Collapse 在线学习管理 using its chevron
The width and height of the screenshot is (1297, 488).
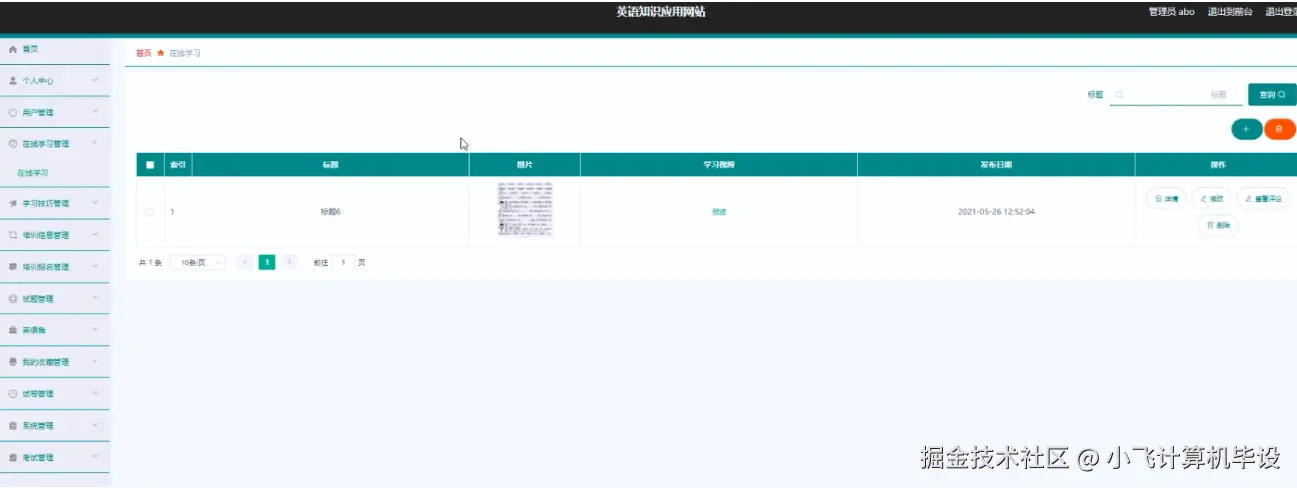(x=95, y=144)
